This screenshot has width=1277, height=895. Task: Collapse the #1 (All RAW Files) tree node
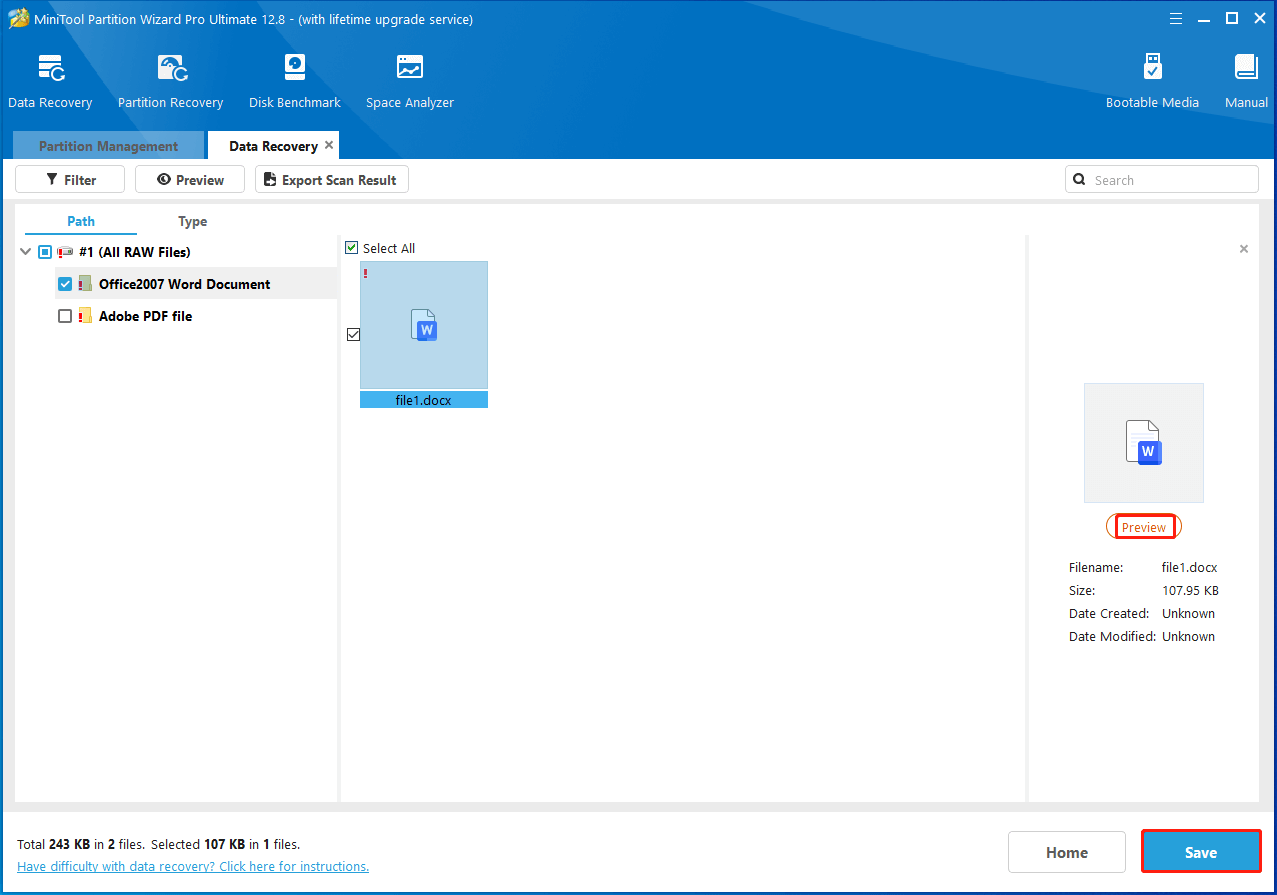[x=25, y=252]
